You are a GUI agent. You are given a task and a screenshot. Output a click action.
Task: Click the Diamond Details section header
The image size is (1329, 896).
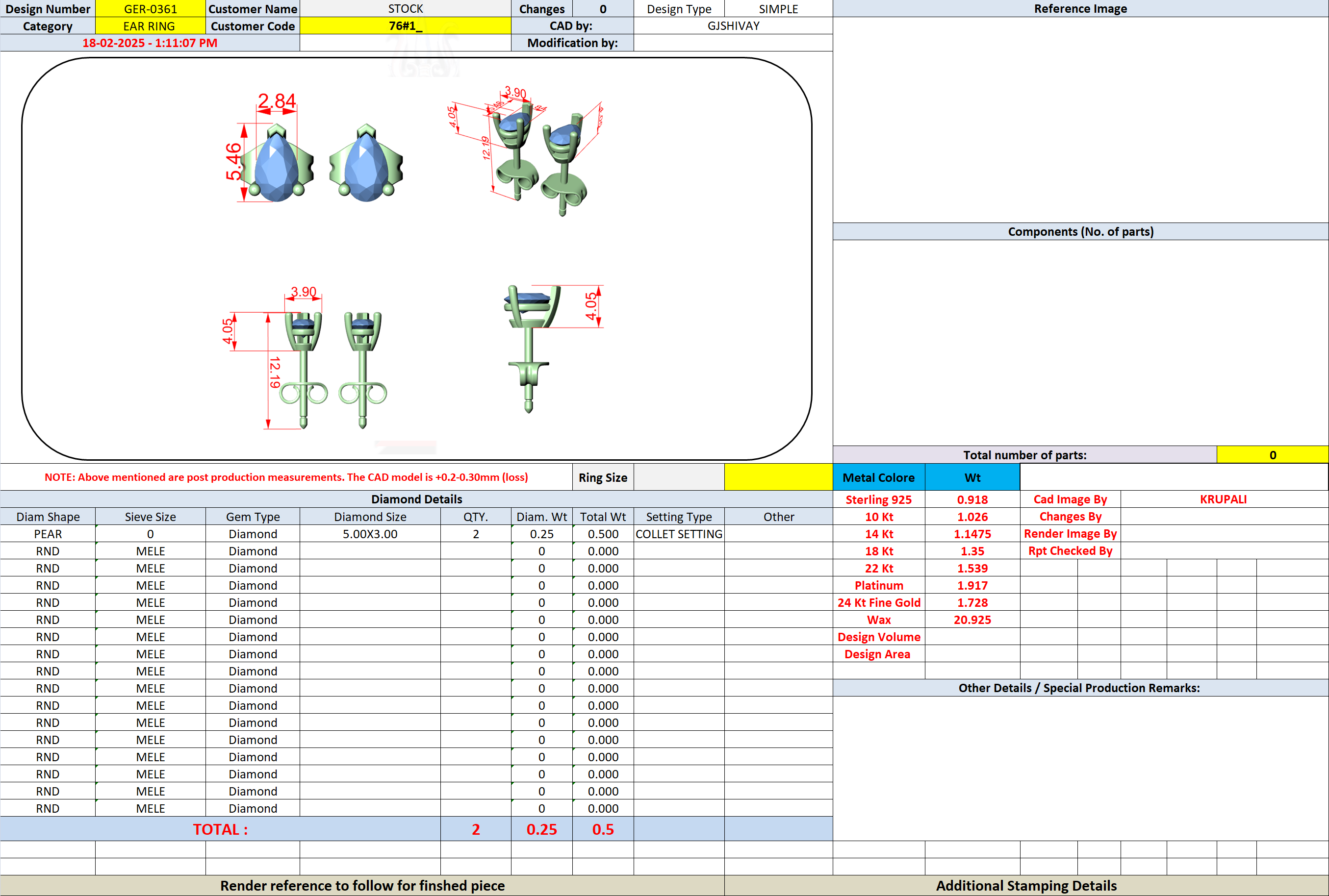pyautogui.click(x=416, y=499)
